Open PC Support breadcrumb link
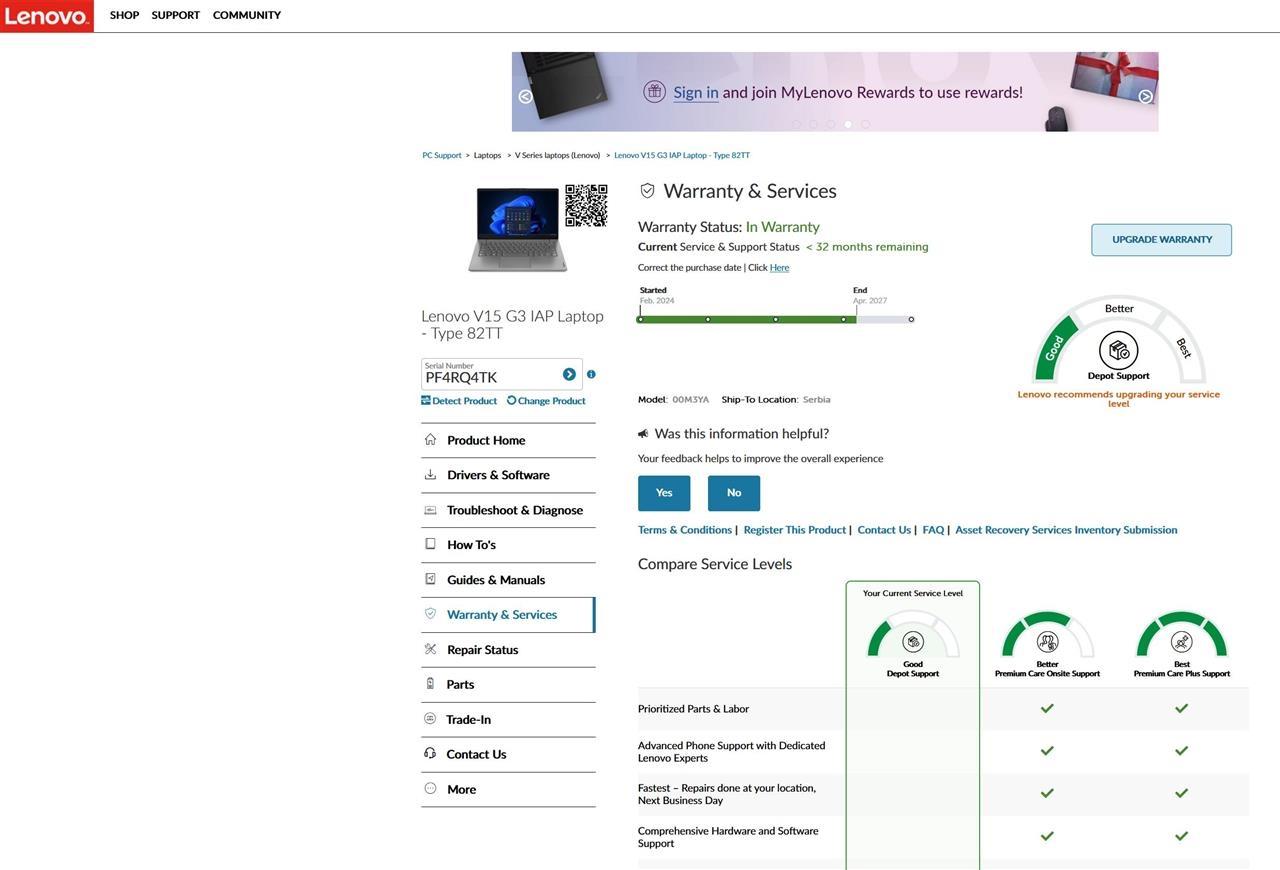1280x870 pixels. pos(442,155)
